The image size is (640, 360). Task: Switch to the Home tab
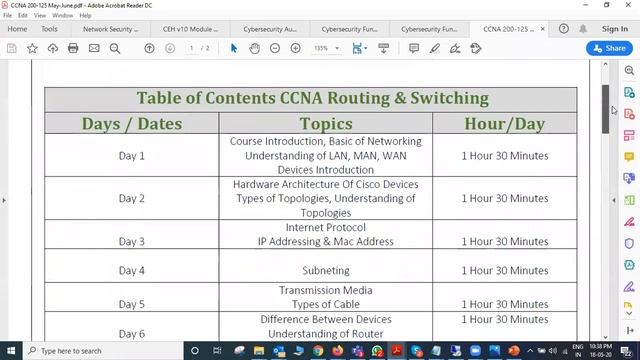(17, 29)
